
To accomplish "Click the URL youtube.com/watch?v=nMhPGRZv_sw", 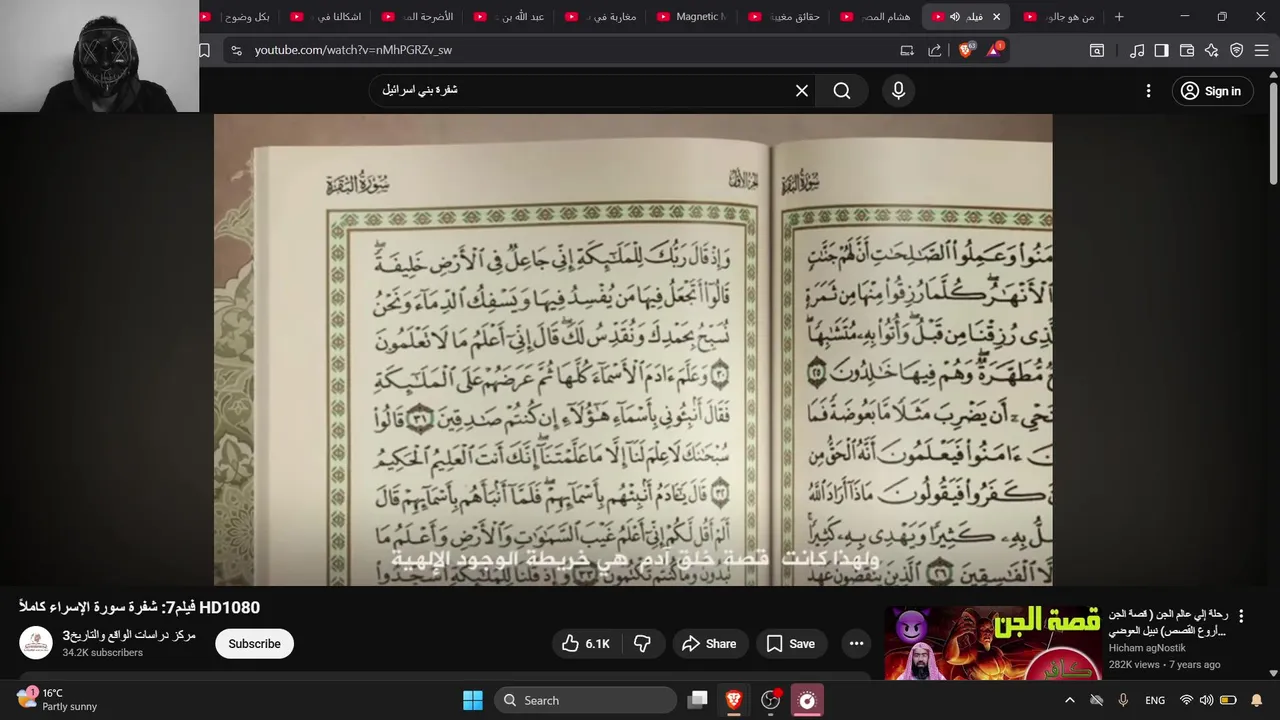I will click(353, 50).
